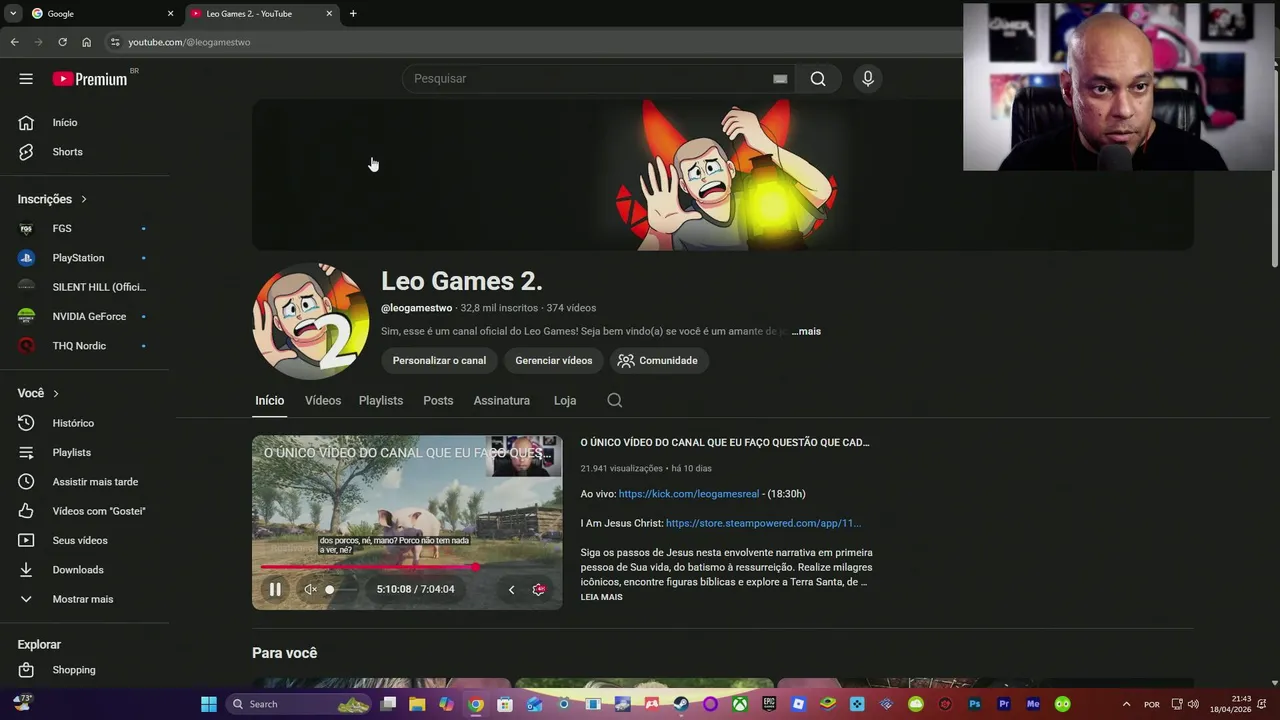Open Premiere Pro from the taskbar
Image resolution: width=1280 pixels, height=720 pixels.
click(x=1004, y=704)
